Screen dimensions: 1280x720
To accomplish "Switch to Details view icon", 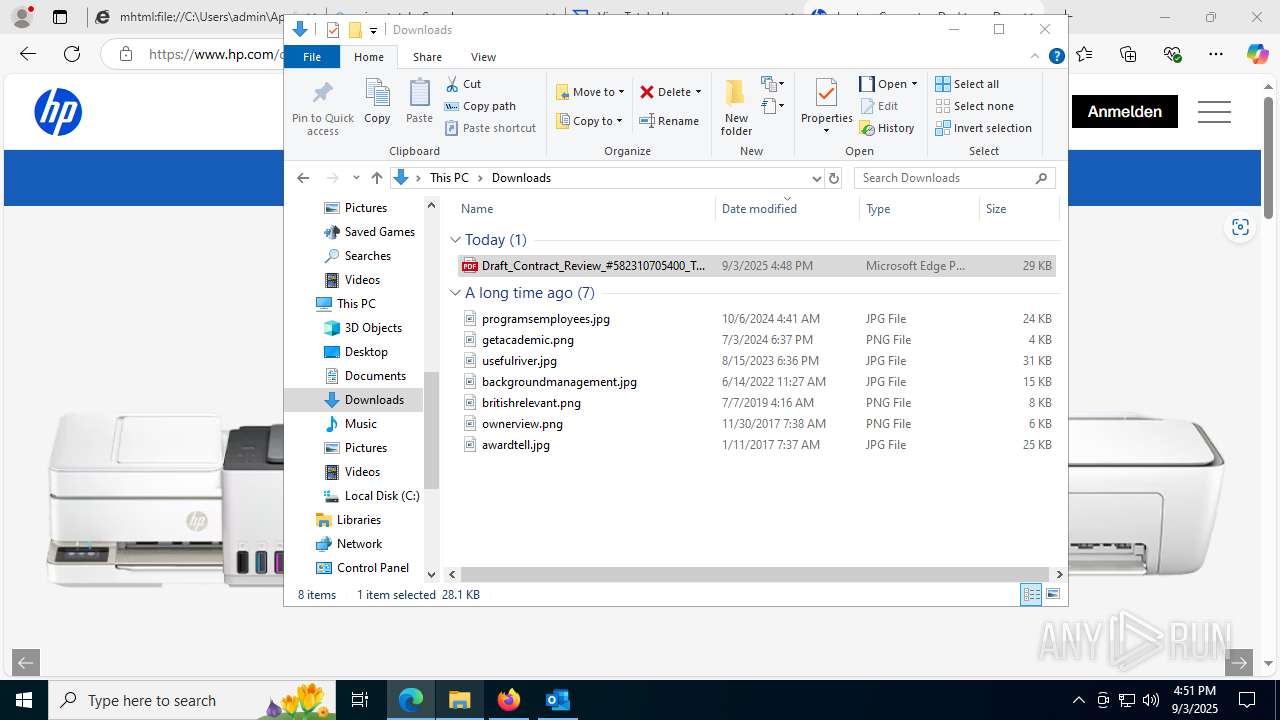I will point(1031,595).
